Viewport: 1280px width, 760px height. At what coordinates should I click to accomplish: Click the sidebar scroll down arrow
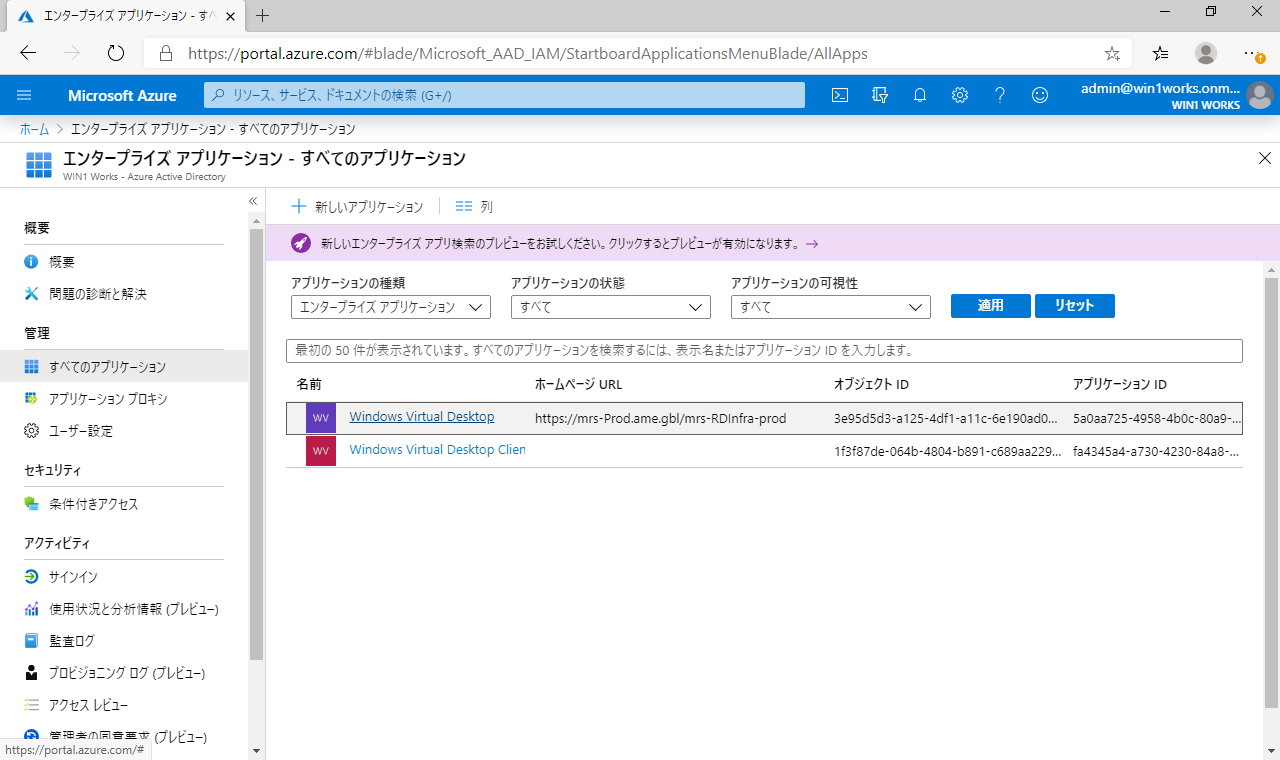(x=256, y=750)
